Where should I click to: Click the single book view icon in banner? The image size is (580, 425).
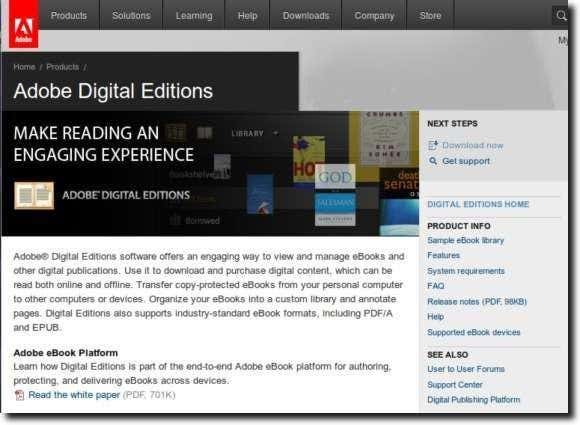[x=204, y=133]
